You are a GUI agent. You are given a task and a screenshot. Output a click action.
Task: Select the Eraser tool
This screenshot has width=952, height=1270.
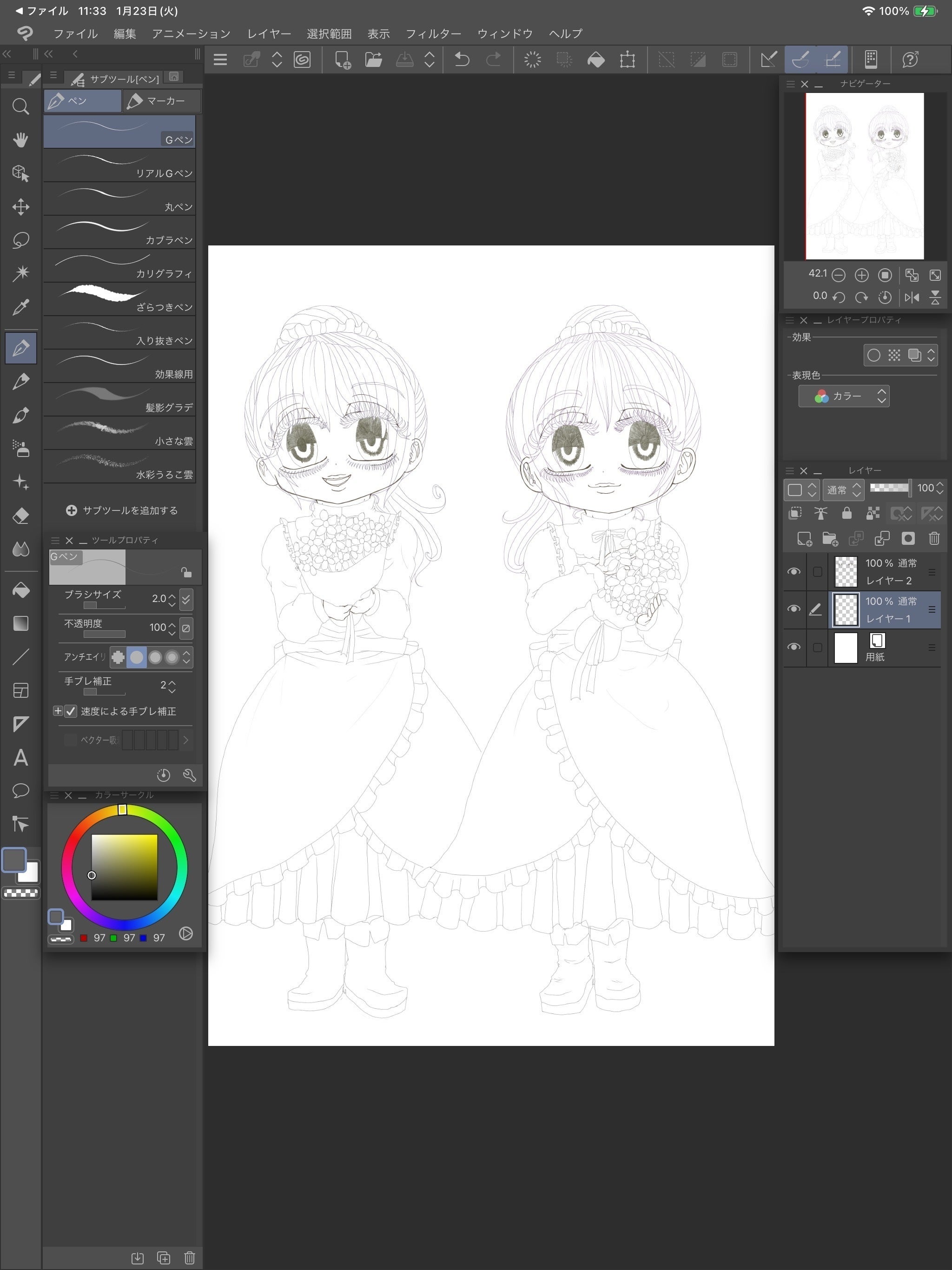click(20, 516)
